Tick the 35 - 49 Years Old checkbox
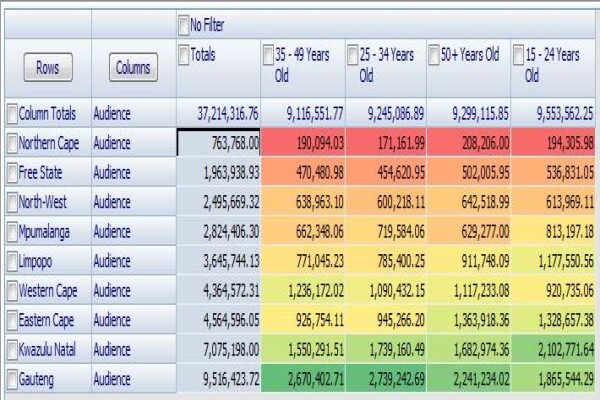This screenshot has width=600, height=400. point(268,54)
